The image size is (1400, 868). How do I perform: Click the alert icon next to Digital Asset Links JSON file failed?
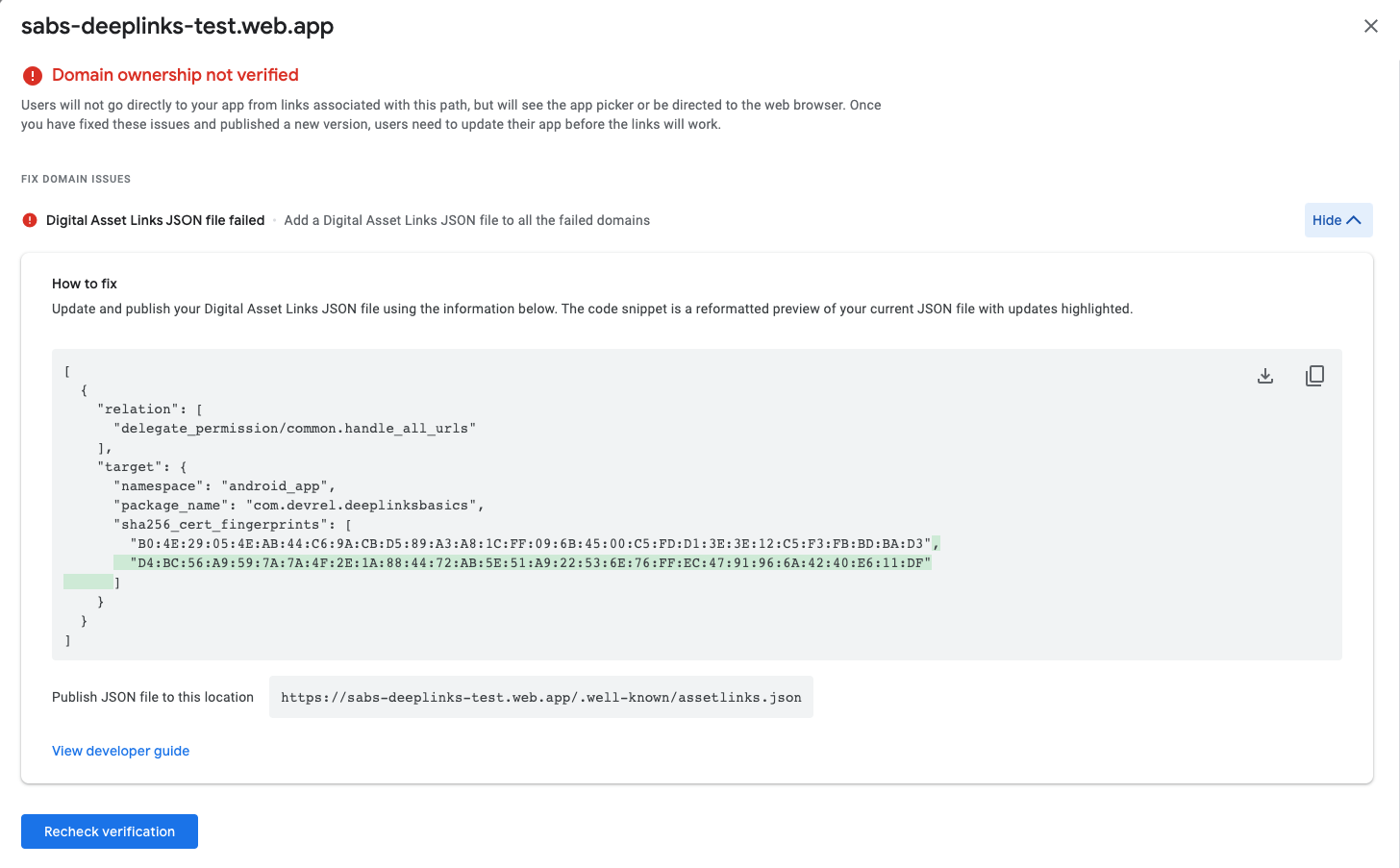click(29, 220)
